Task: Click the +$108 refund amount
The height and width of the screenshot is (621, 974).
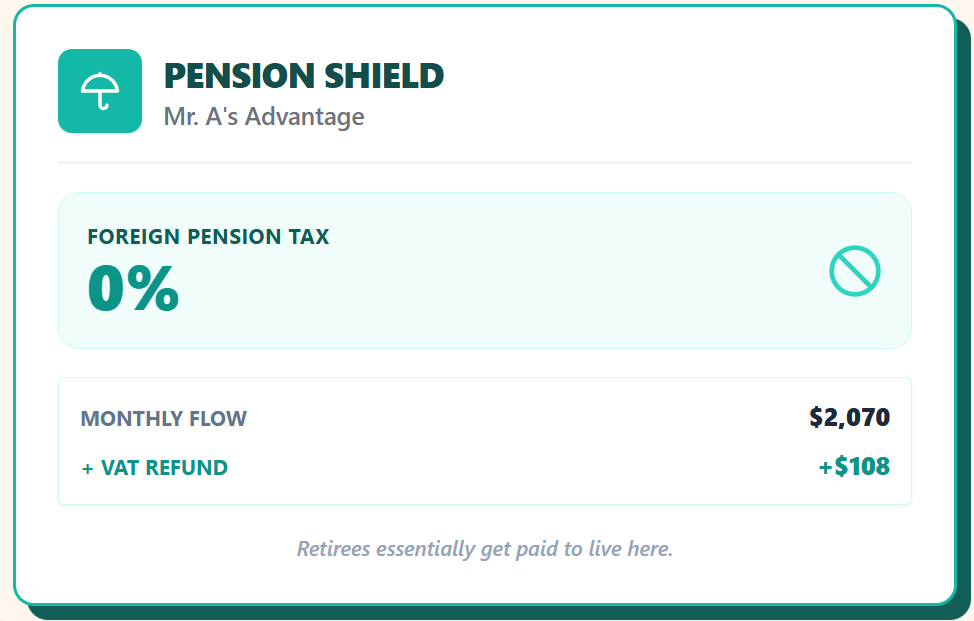Action: pyautogui.click(x=854, y=466)
